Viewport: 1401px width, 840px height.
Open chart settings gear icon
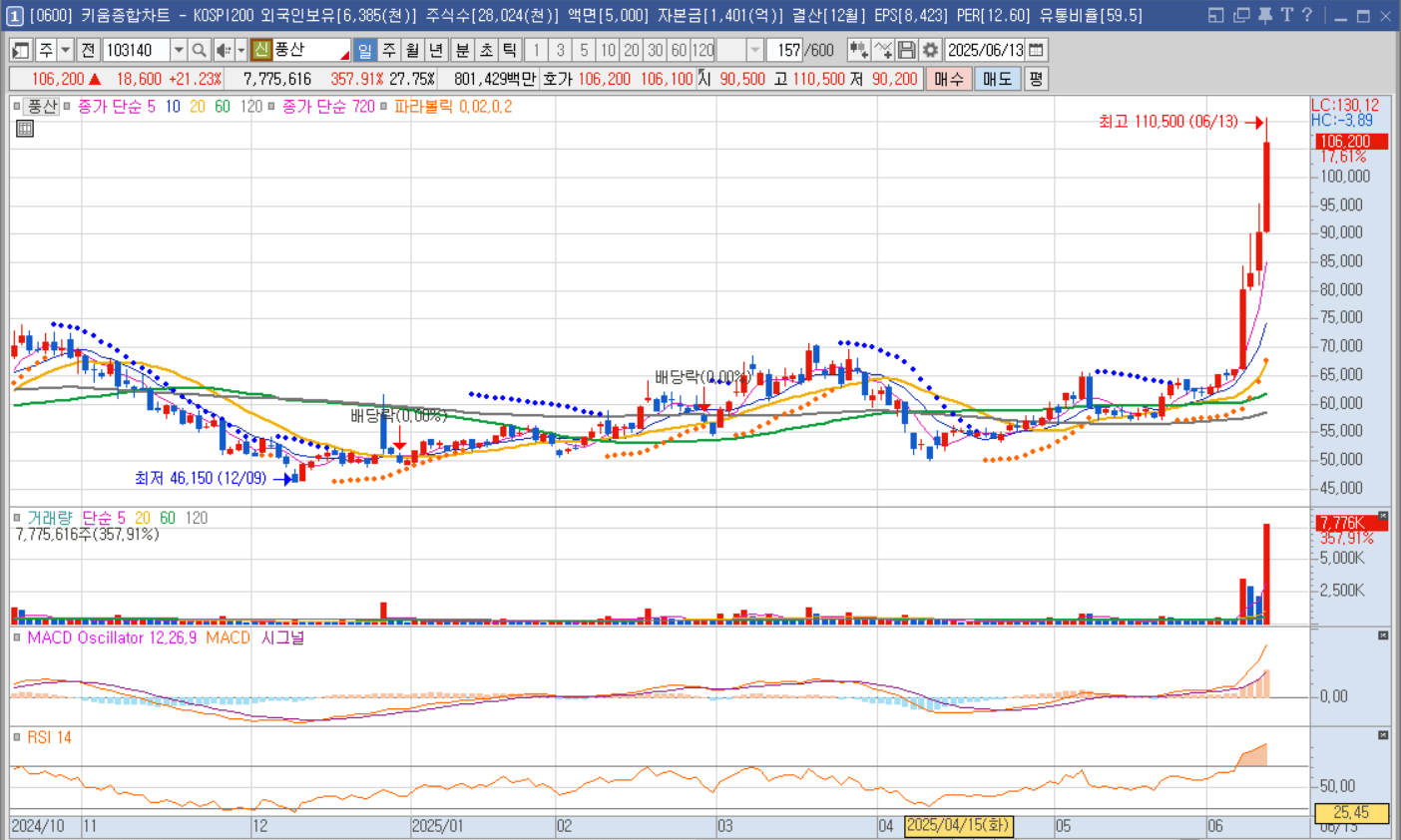[x=930, y=50]
